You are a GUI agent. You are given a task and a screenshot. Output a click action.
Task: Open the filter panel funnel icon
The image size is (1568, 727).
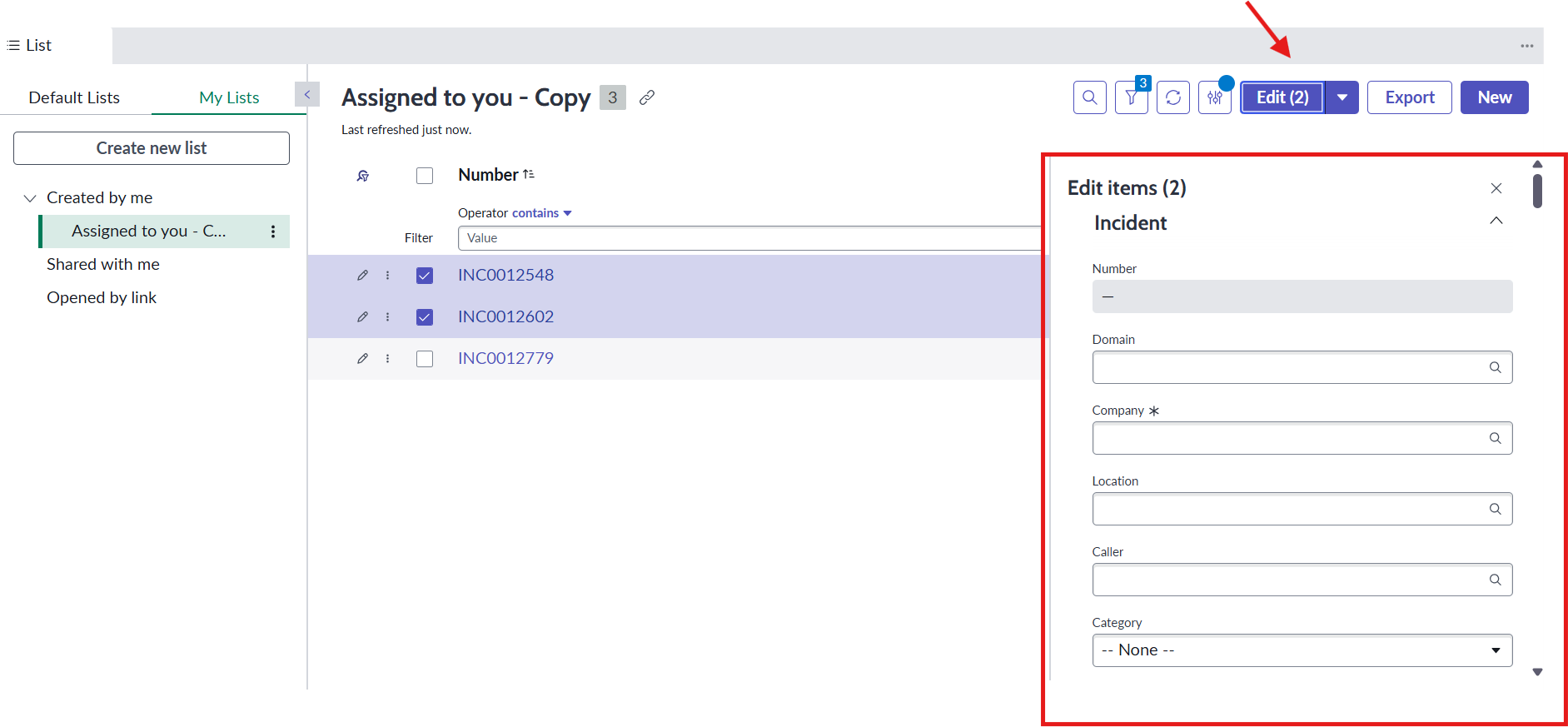(1132, 97)
